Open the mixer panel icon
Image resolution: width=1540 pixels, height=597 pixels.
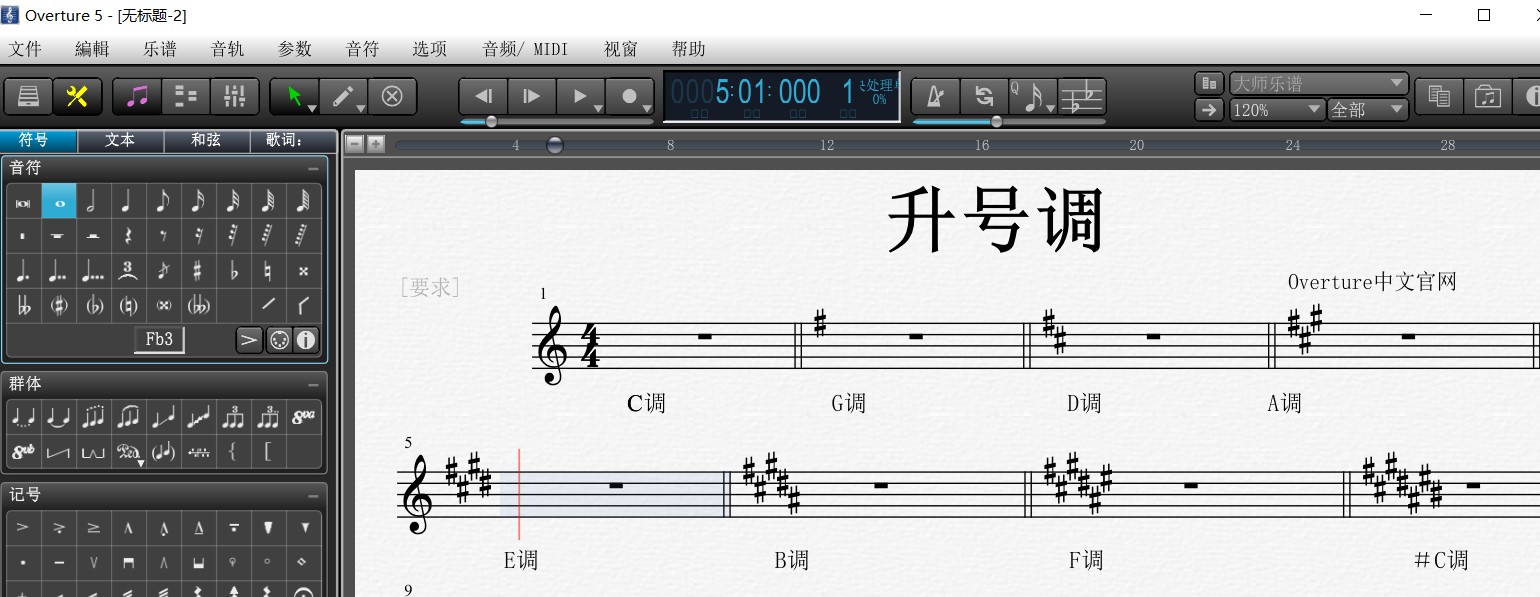pyautogui.click(x=236, y=96)
